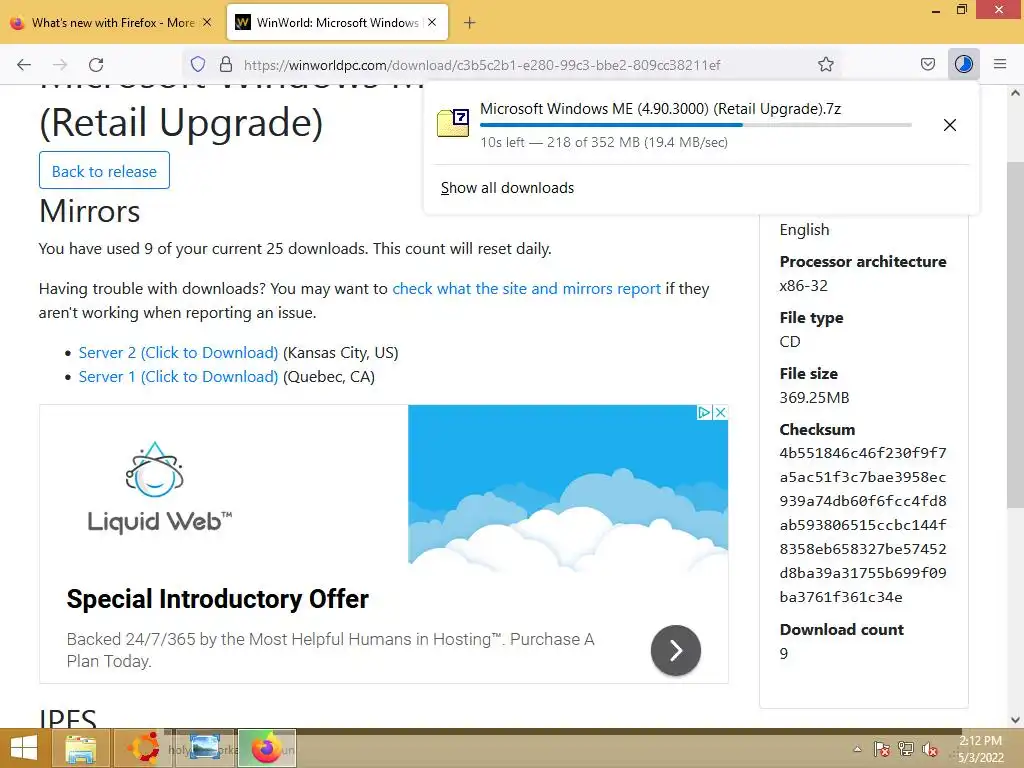The width and height of the screenshot is (1024, 768).
Task: Click the scrollbar up arrow
Action: pos(1015,93)
